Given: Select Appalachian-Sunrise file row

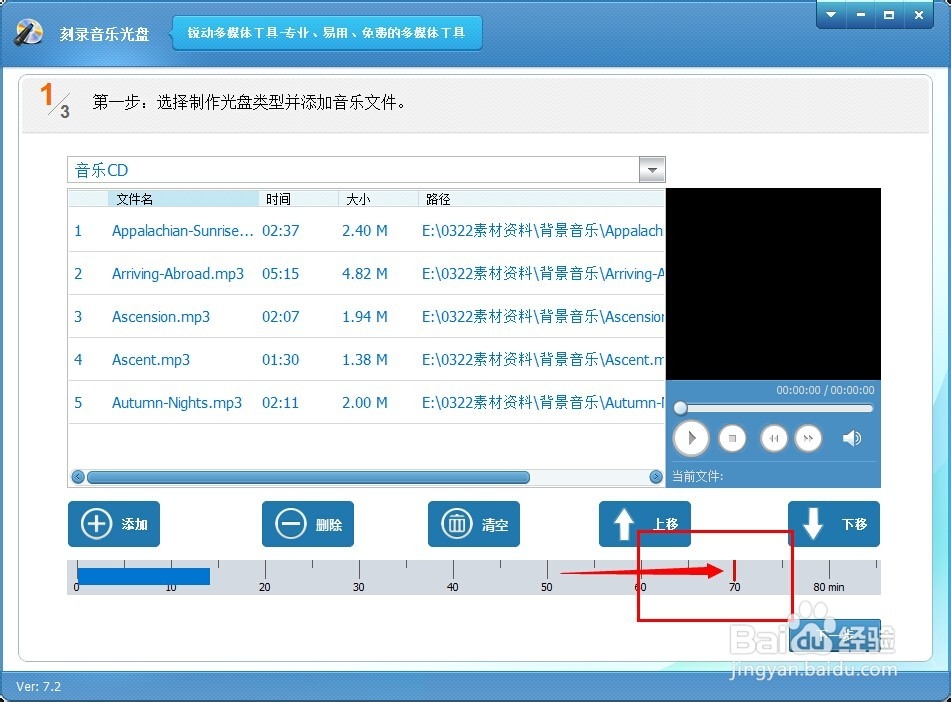Looking at the screenshot, I should coord(366,231).
